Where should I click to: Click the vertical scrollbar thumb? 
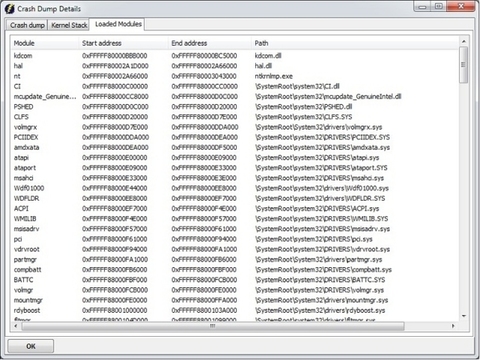pyautogui.click(x=463, y=64)
